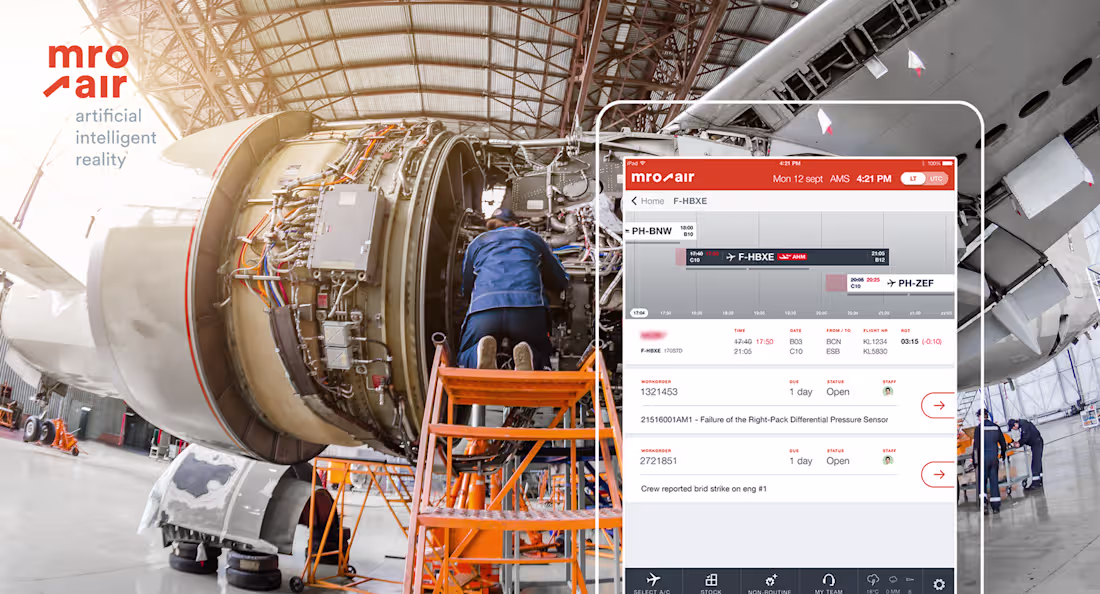Select the Select A/C airplane icon

coord(651,580)
